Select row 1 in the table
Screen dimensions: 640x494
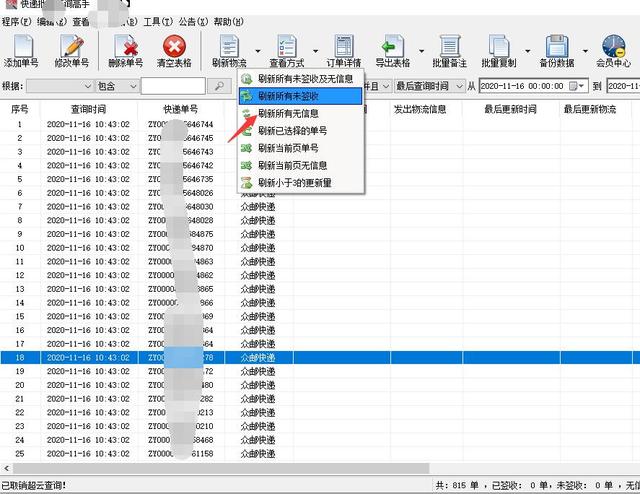(320, 125)
